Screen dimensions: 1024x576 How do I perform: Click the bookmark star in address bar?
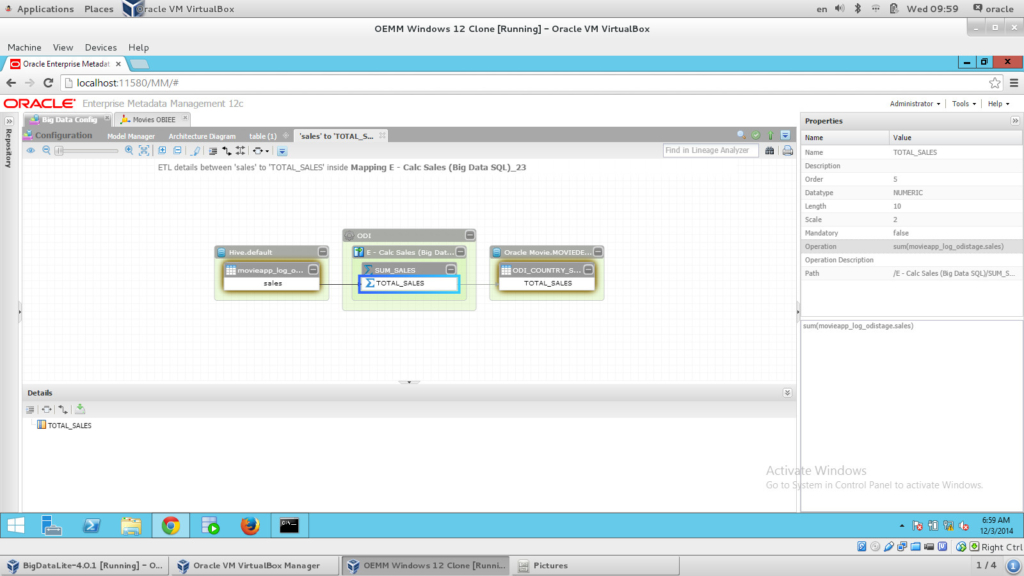click(995, 83)
